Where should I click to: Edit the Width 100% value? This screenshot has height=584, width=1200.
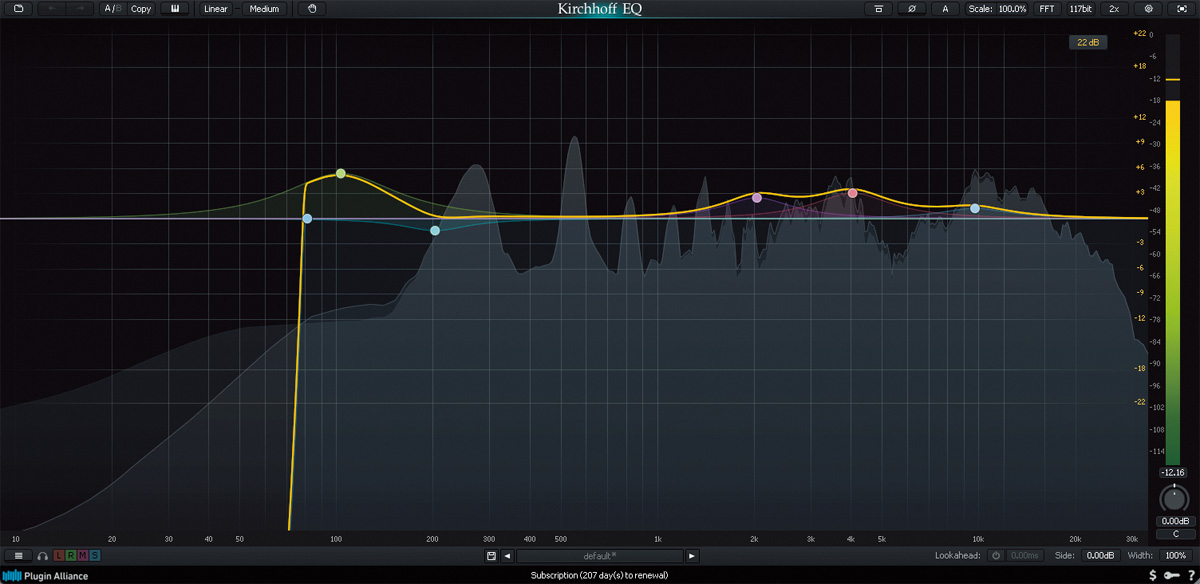(1176, 555)
